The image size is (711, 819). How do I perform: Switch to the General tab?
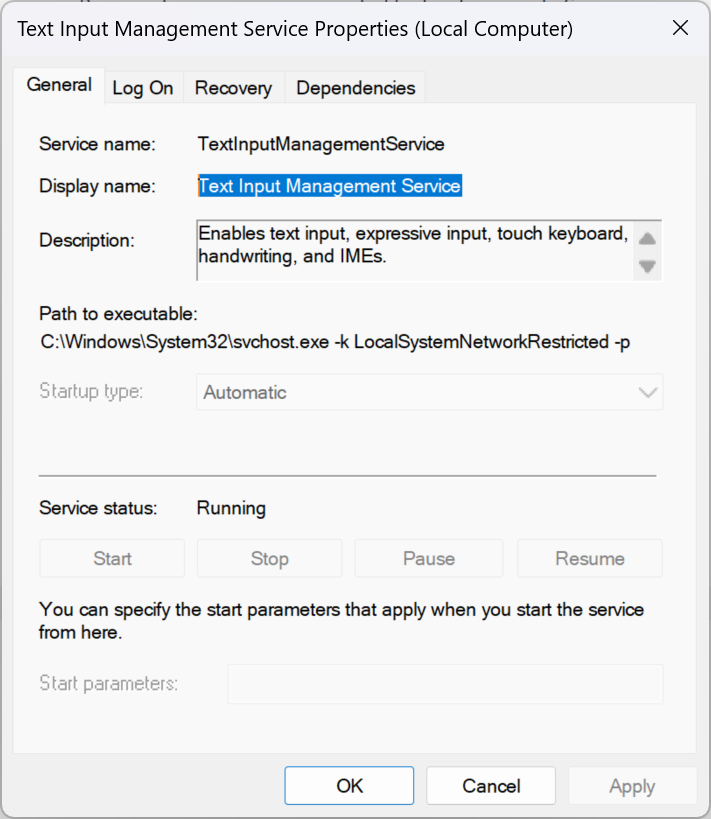click(x=59, y=85)
